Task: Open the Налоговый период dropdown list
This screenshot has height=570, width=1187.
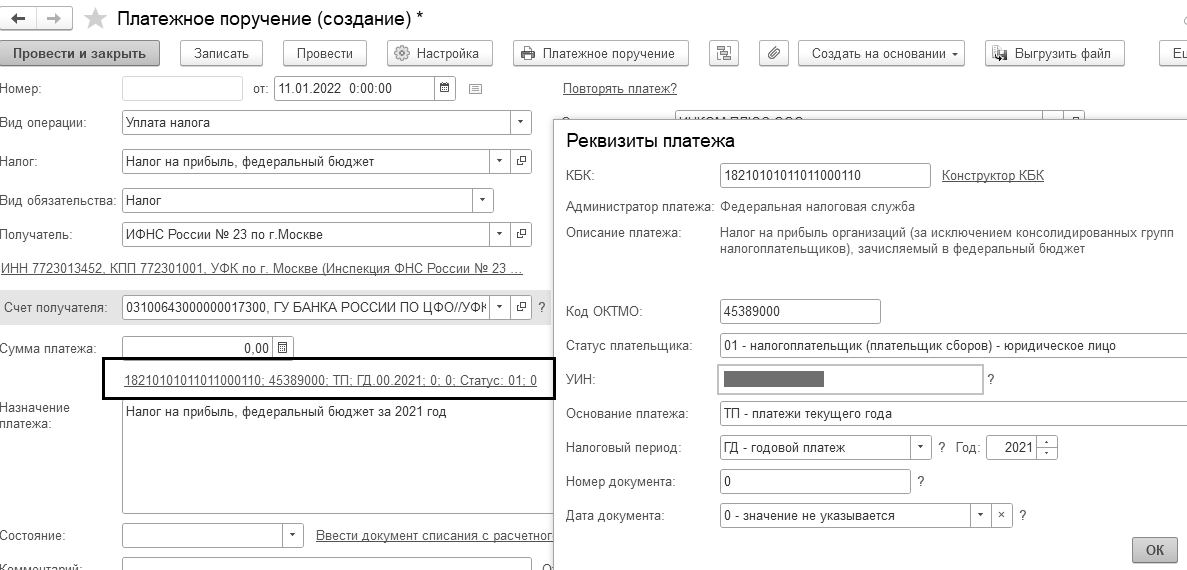Action: (919, 447)
